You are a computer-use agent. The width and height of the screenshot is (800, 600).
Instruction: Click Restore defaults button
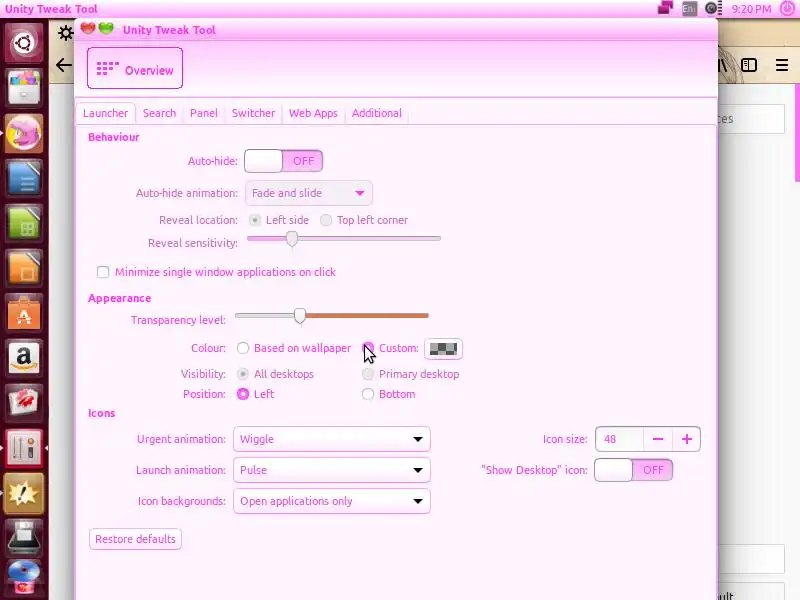pos(135,539)
